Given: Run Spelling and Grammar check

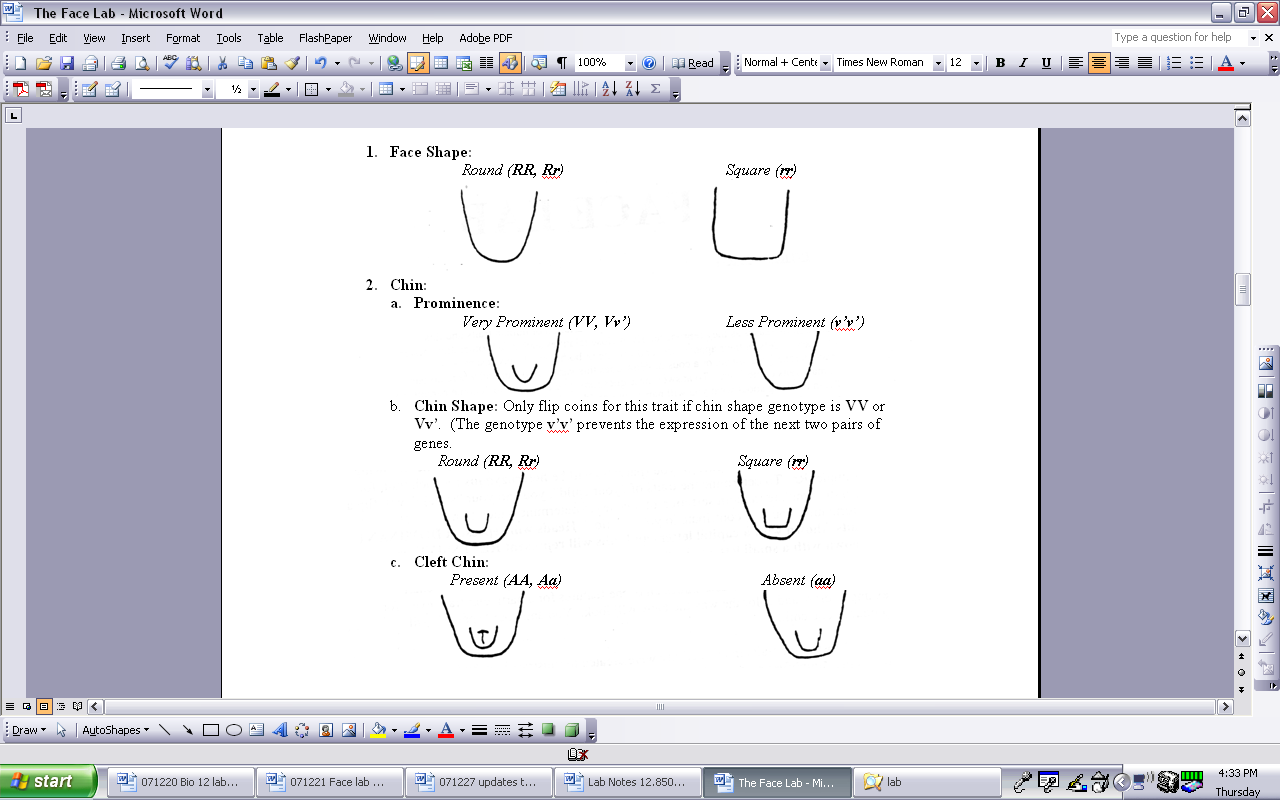Looking at the screenshot, I should 170,63.
